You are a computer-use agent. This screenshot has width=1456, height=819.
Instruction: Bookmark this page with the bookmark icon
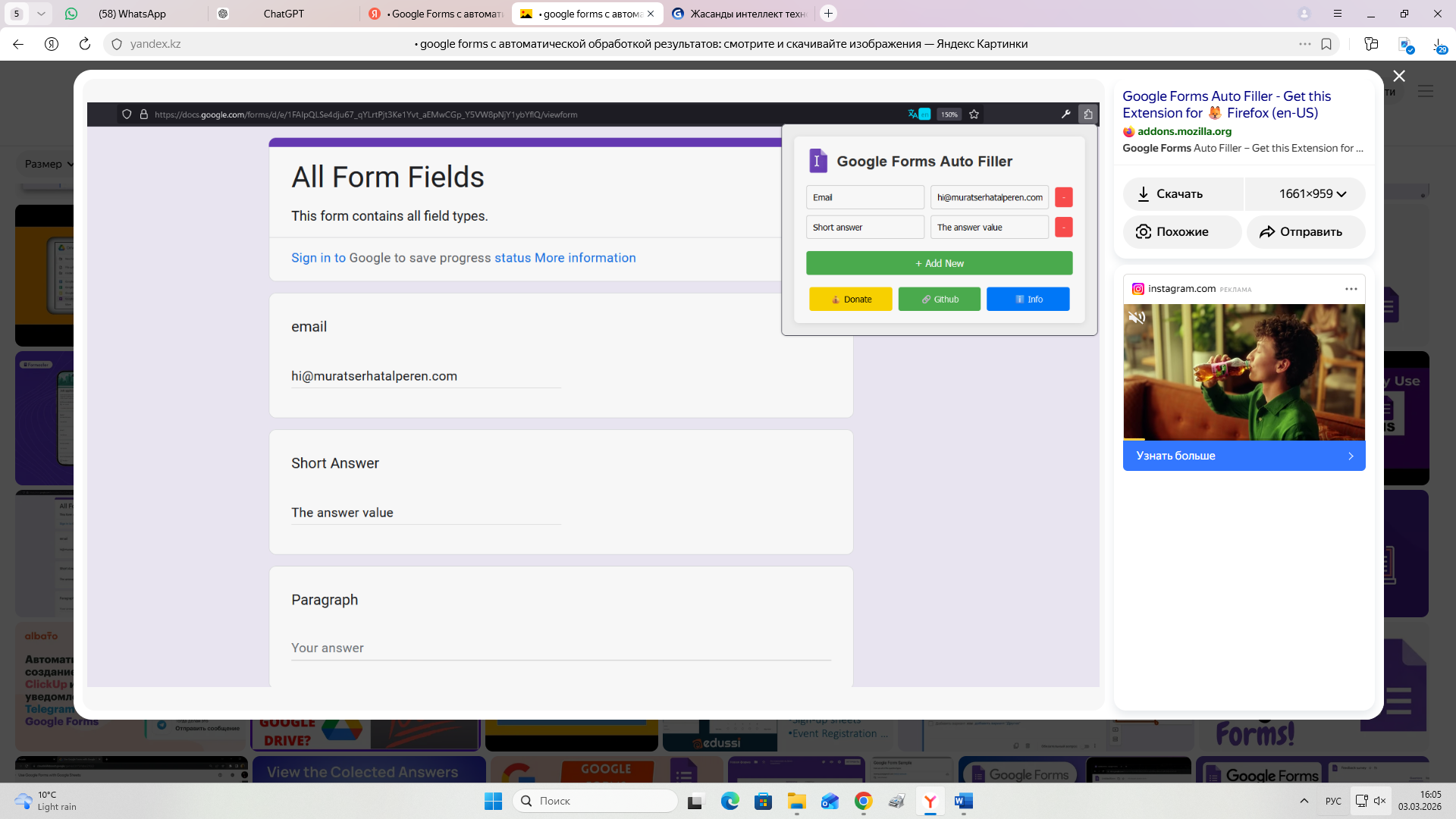1326,44
